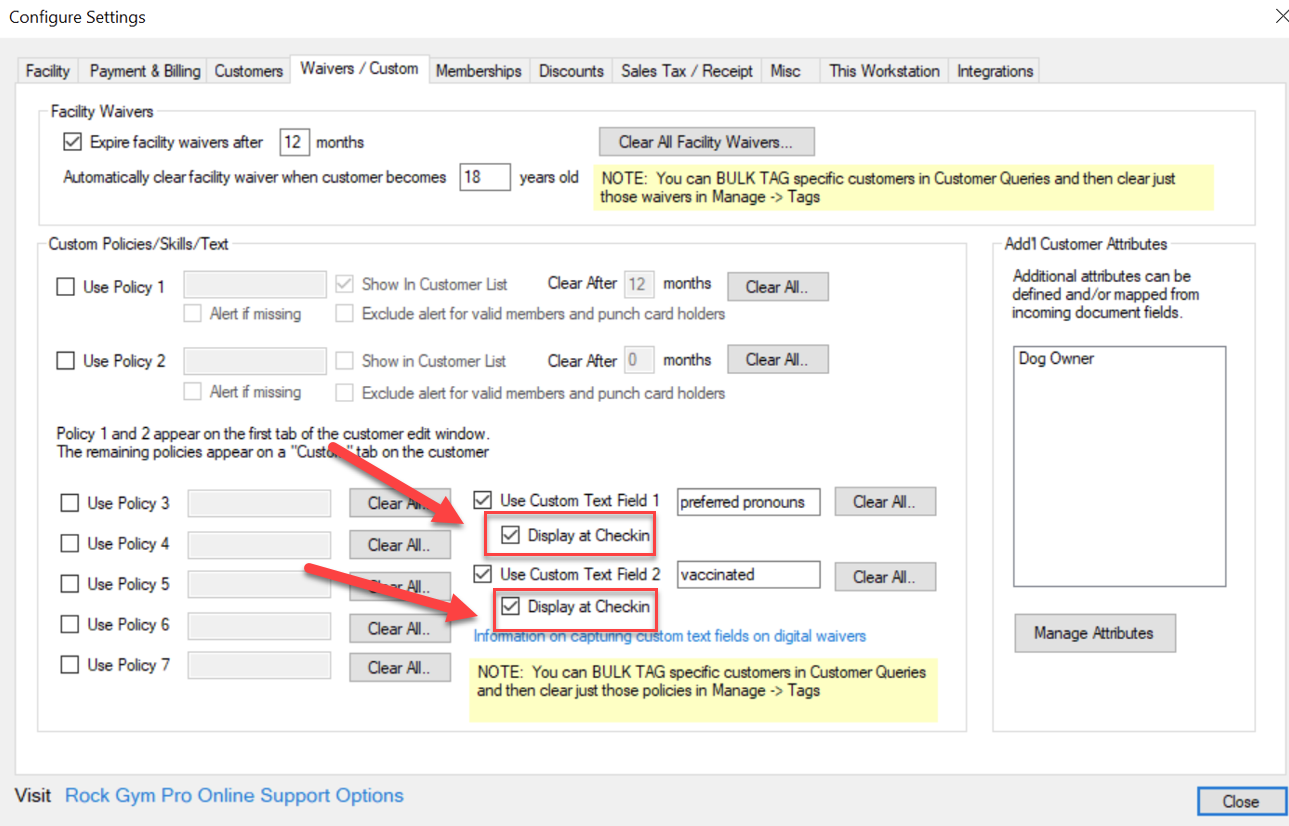
Task: Click Clear All for Policy 6
Action: (x=400, y=628)
